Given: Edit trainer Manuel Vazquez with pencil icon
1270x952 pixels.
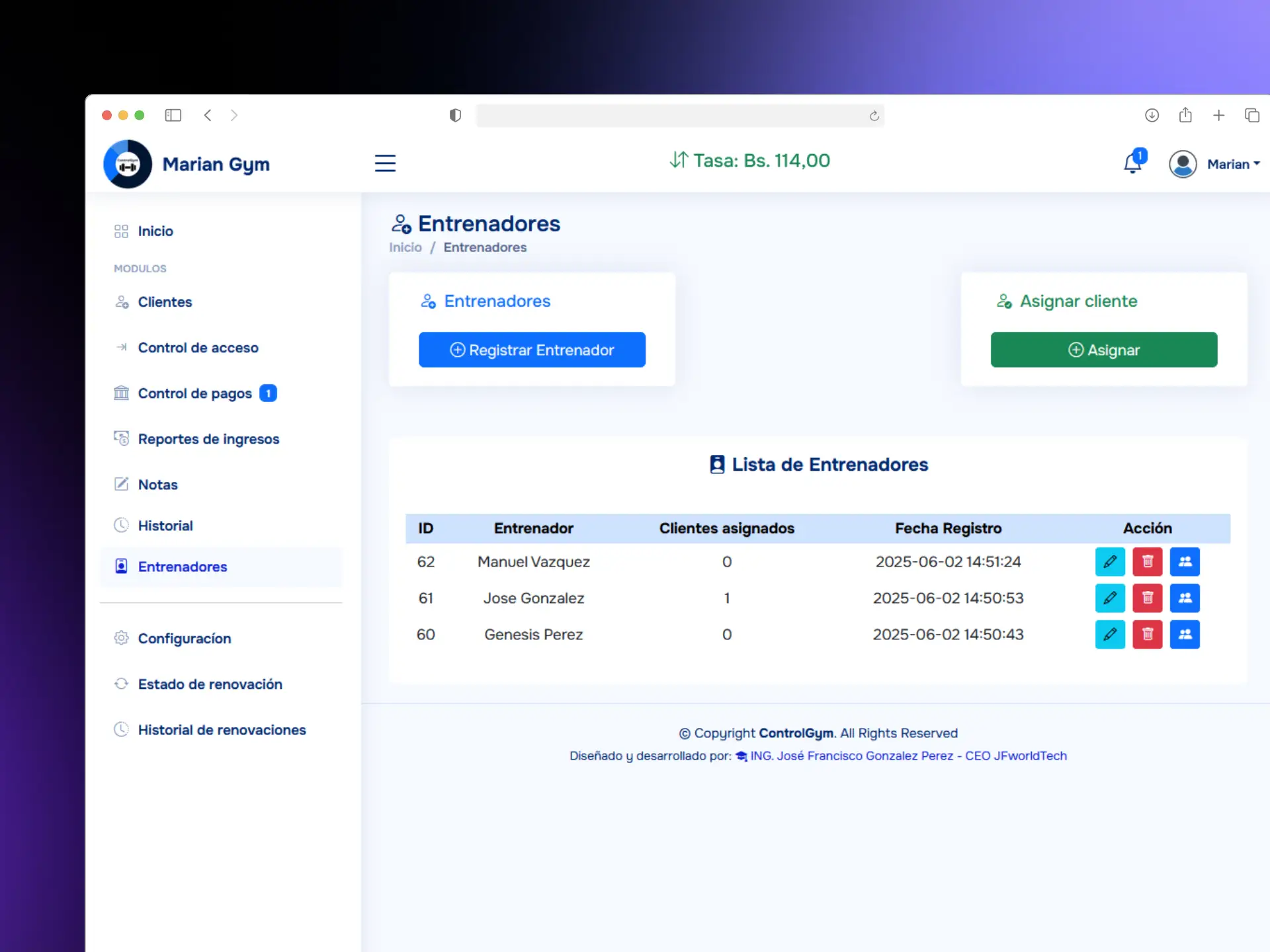Looking at the screenshot, I should [1110, 562].
